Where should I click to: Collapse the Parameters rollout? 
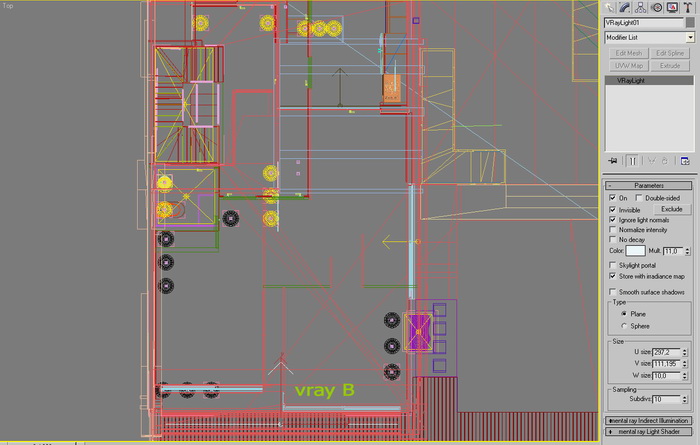pos(649,185)
